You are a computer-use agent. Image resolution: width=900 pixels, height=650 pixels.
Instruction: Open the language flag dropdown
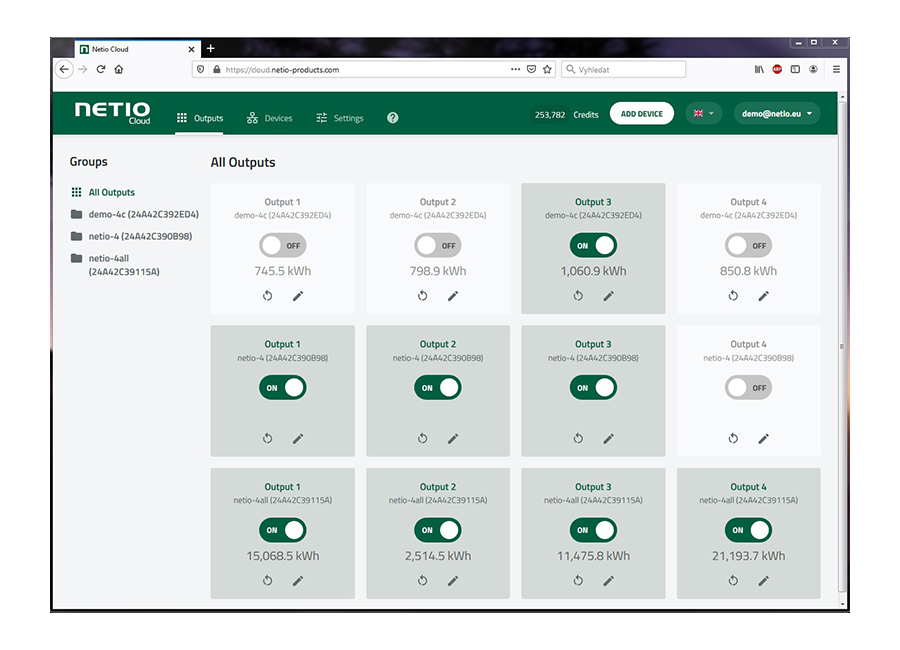coord(700,114)
